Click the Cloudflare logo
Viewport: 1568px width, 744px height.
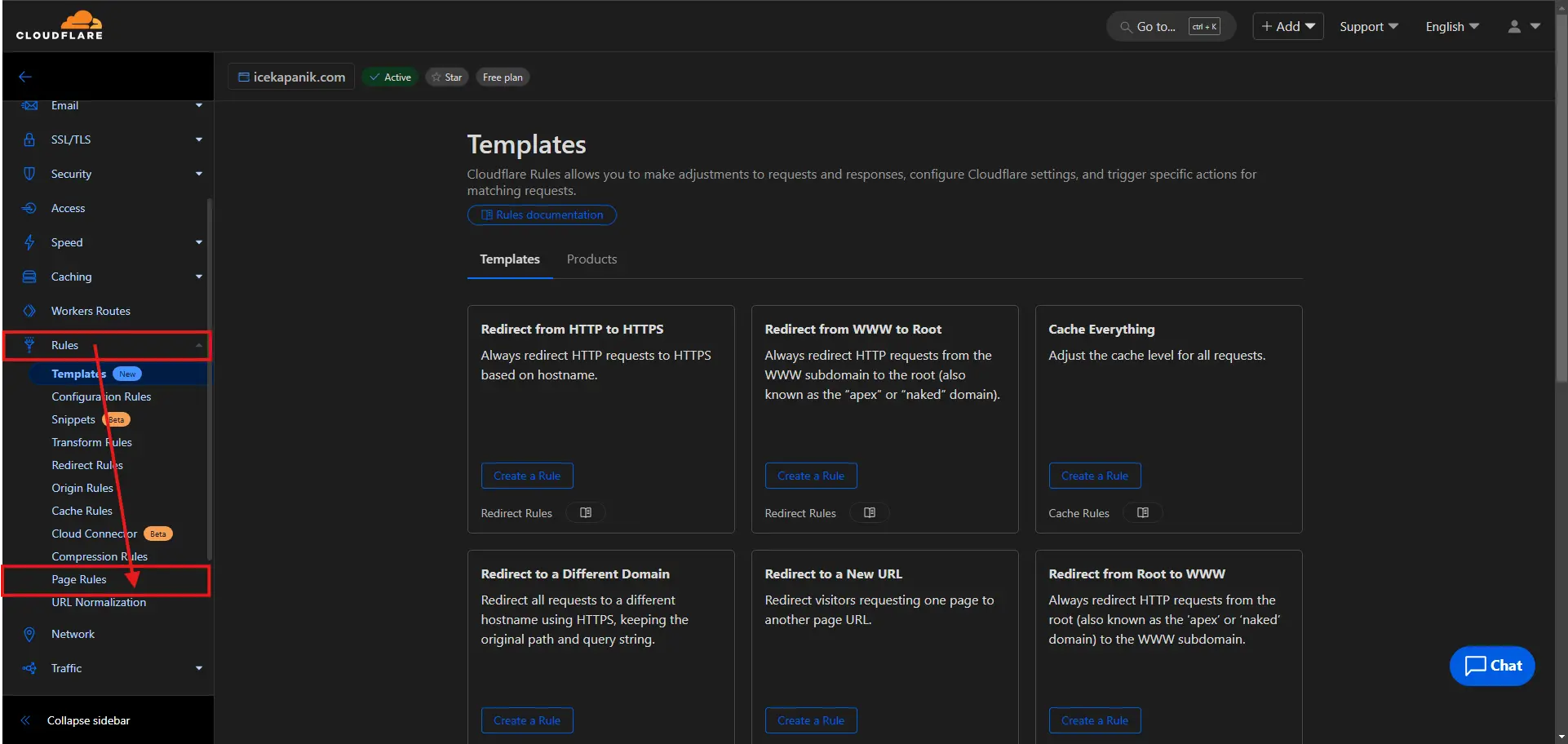click(x=60, y=25)
